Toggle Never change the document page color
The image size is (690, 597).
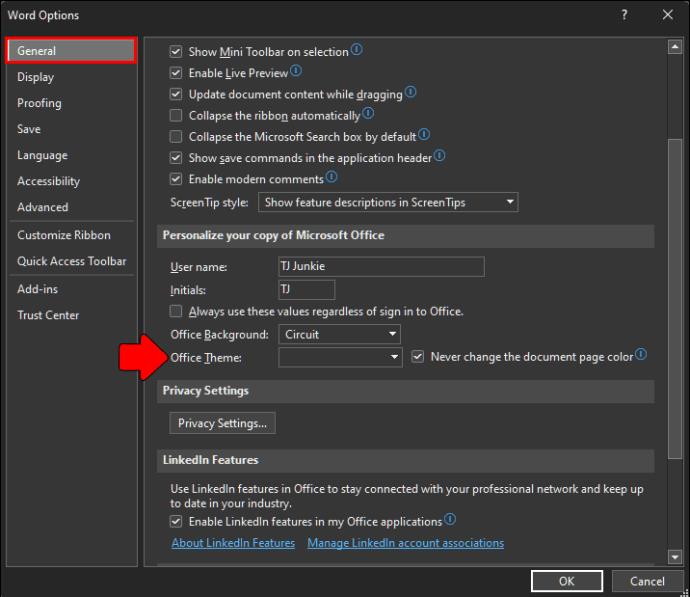click(x=418, y=357)
